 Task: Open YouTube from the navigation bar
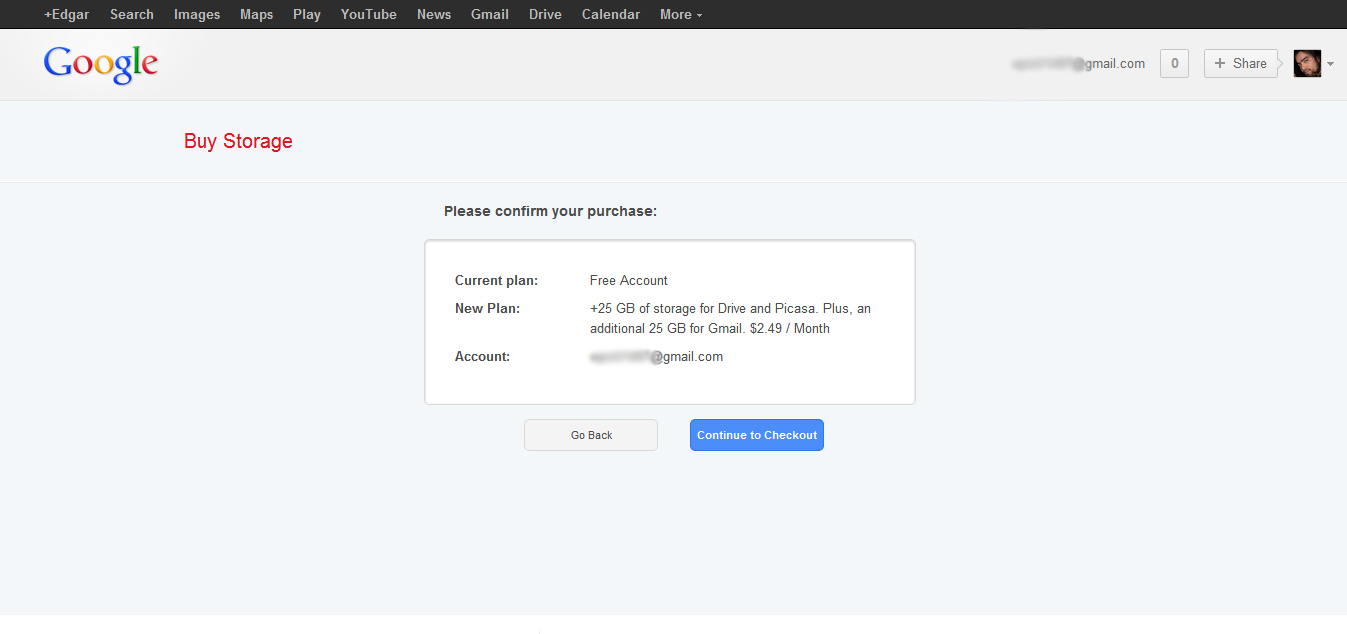pos(367,14)
